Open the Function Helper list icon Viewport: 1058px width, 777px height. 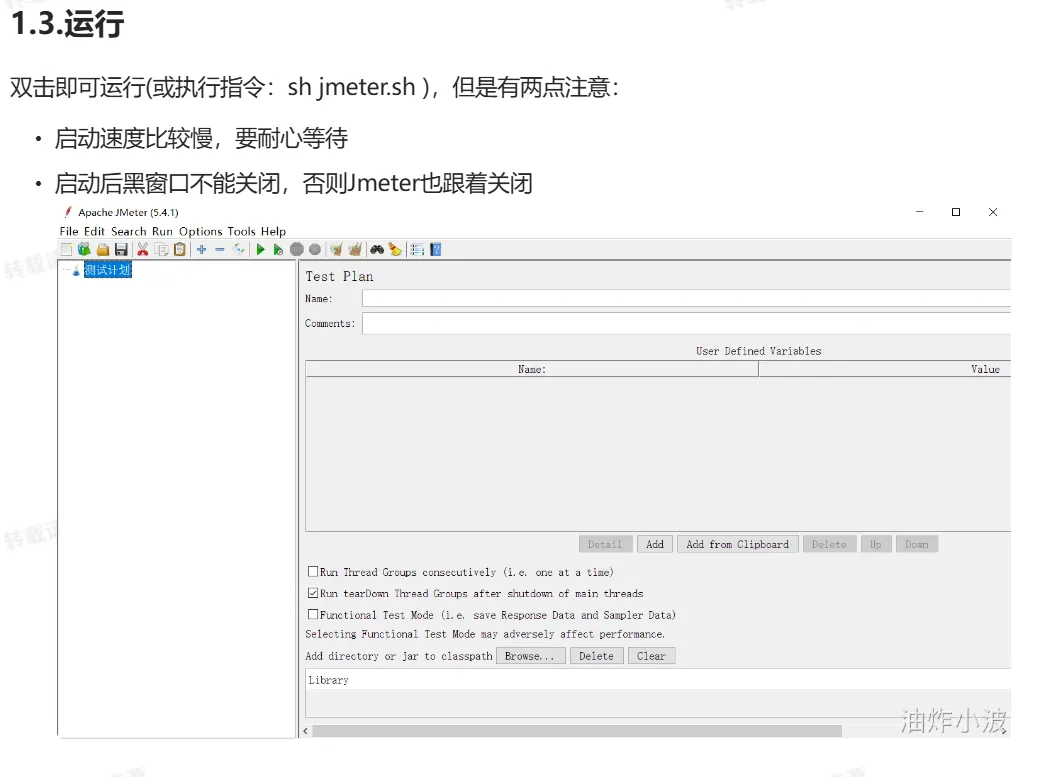417,250
